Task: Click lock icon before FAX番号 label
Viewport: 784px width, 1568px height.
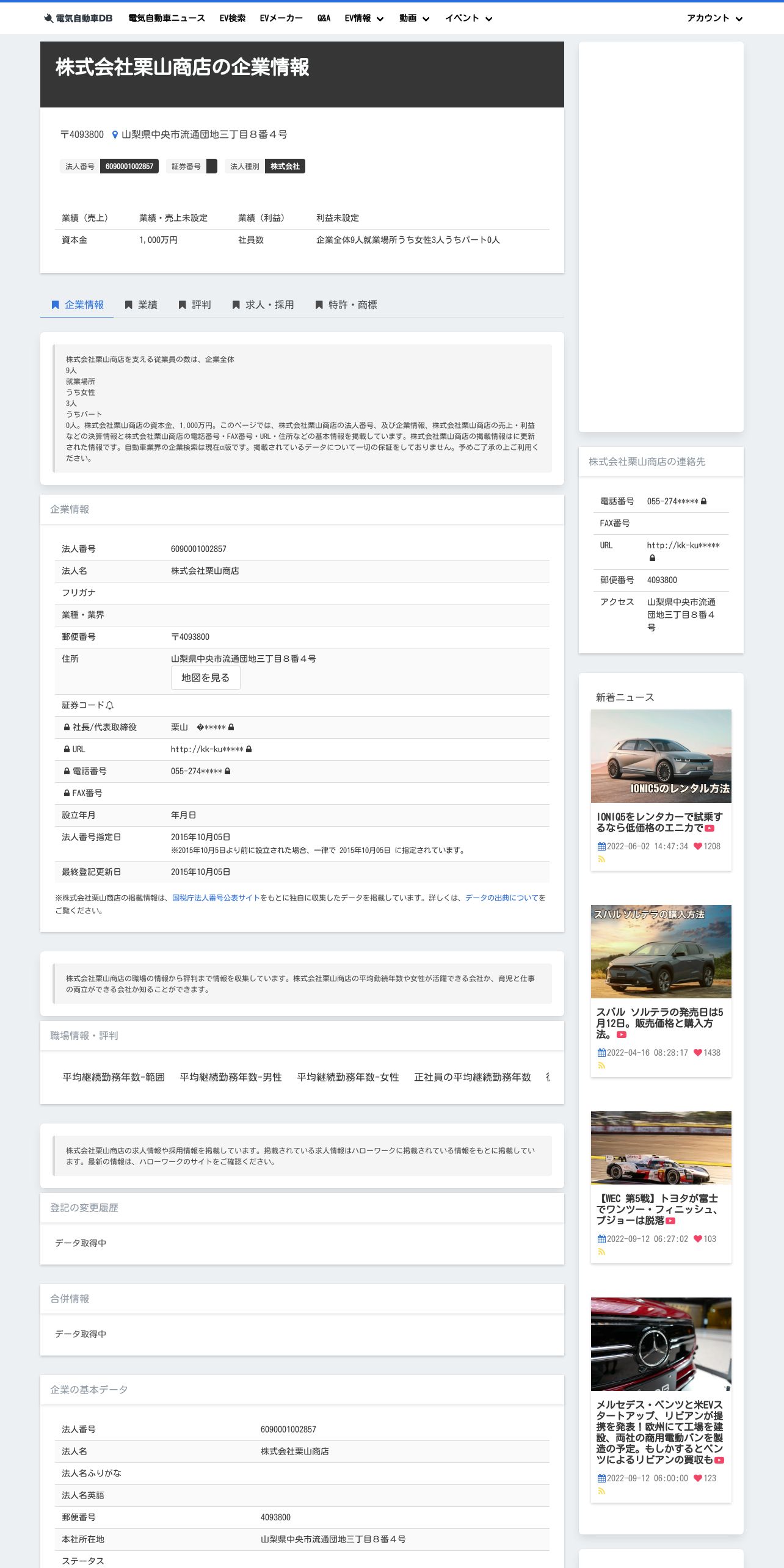Action: tap(67, 793)
